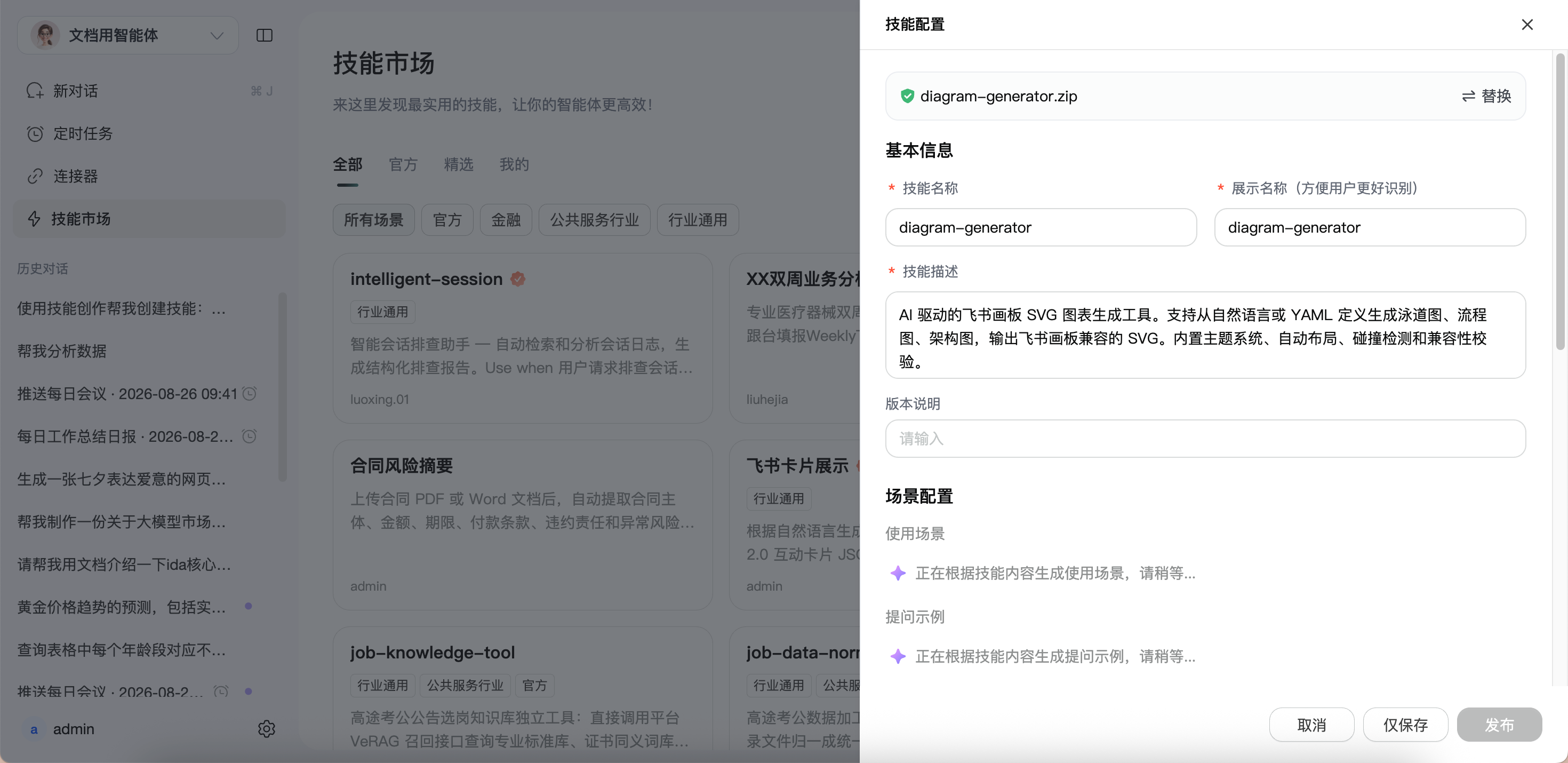The width and height of the screenshot is (1568, 763).
Task: Select the 金融 scene filter
Action: [506, 220]
